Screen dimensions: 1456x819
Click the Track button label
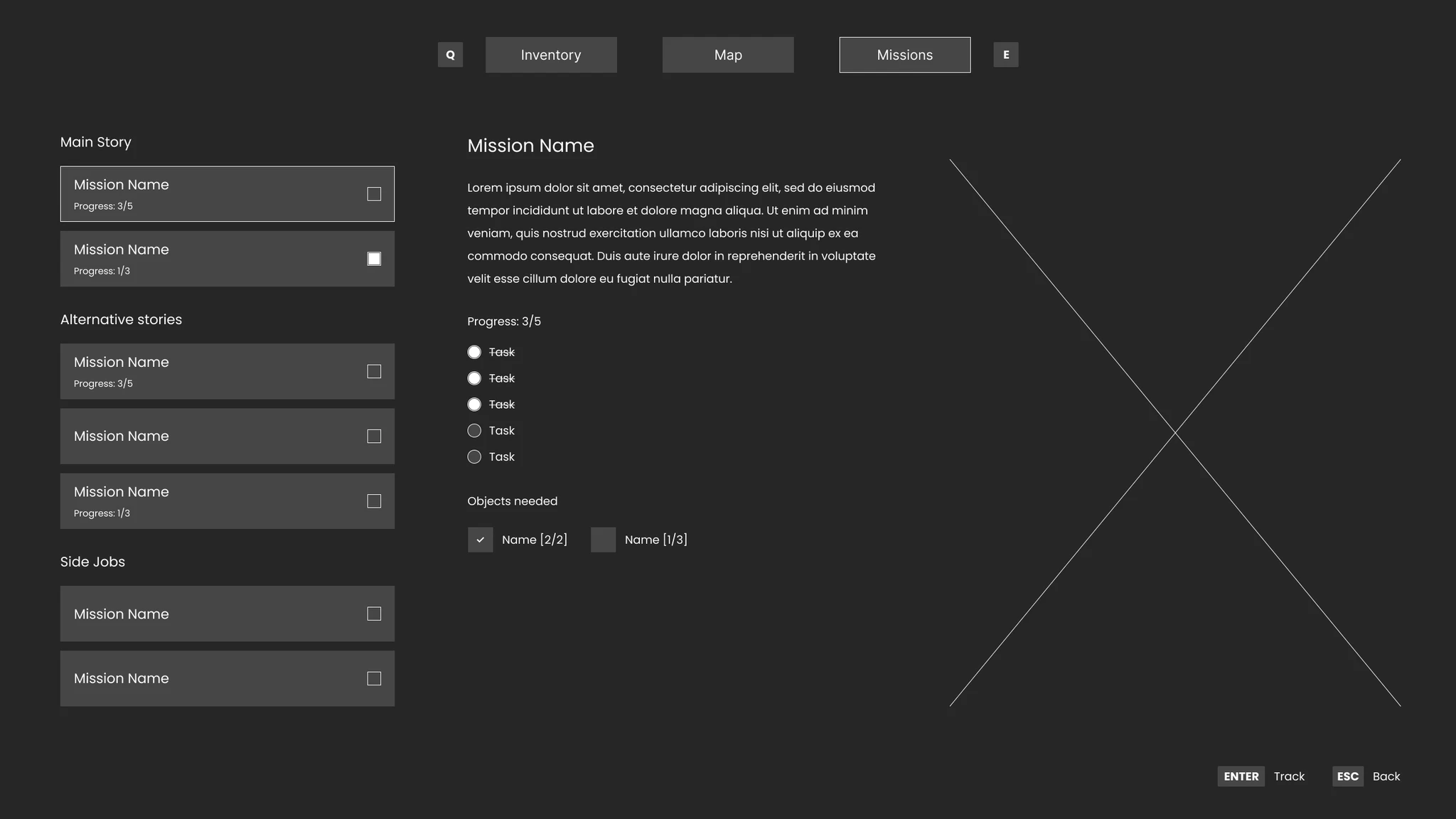pyautogui.click(x=1289, y=776)
